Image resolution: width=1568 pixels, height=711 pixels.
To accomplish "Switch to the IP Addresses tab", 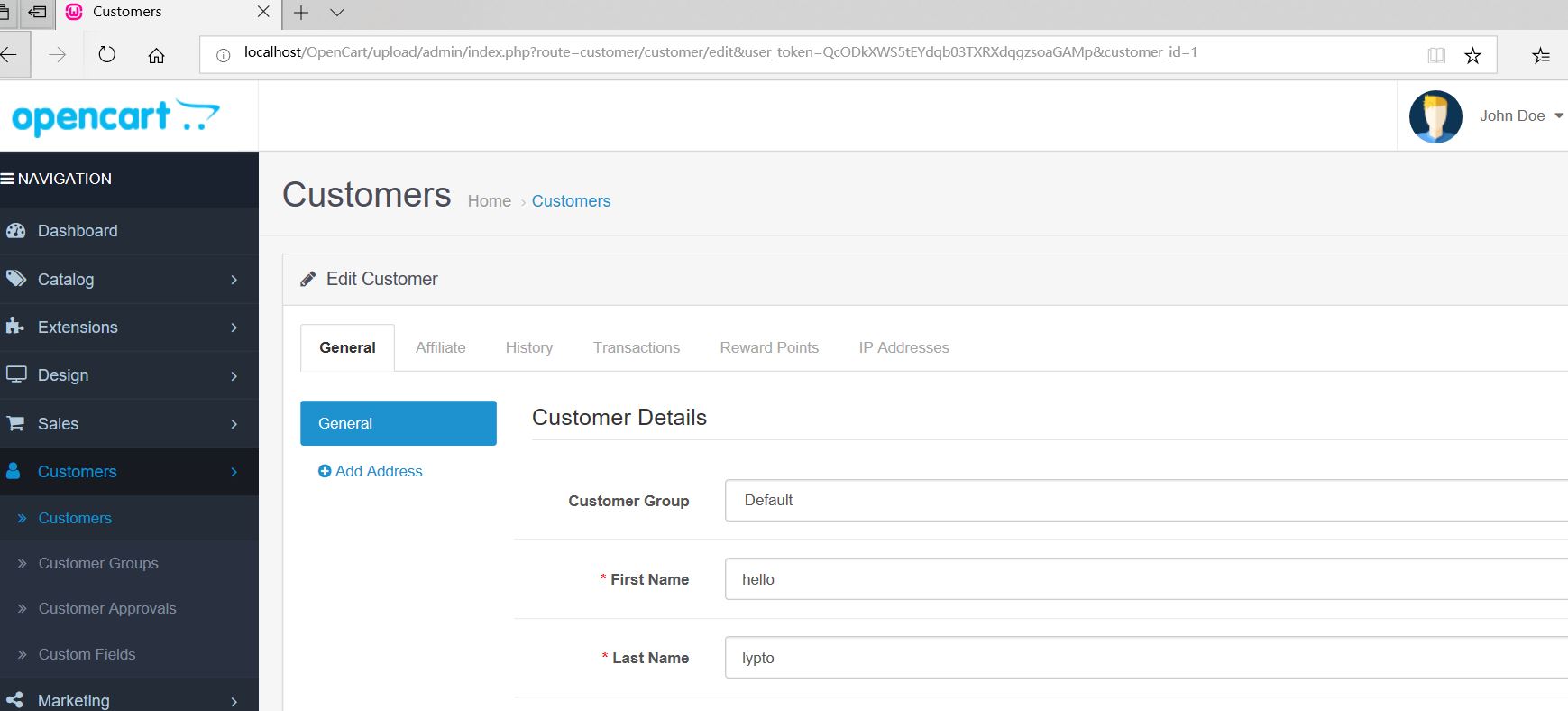I will [903, 347].
